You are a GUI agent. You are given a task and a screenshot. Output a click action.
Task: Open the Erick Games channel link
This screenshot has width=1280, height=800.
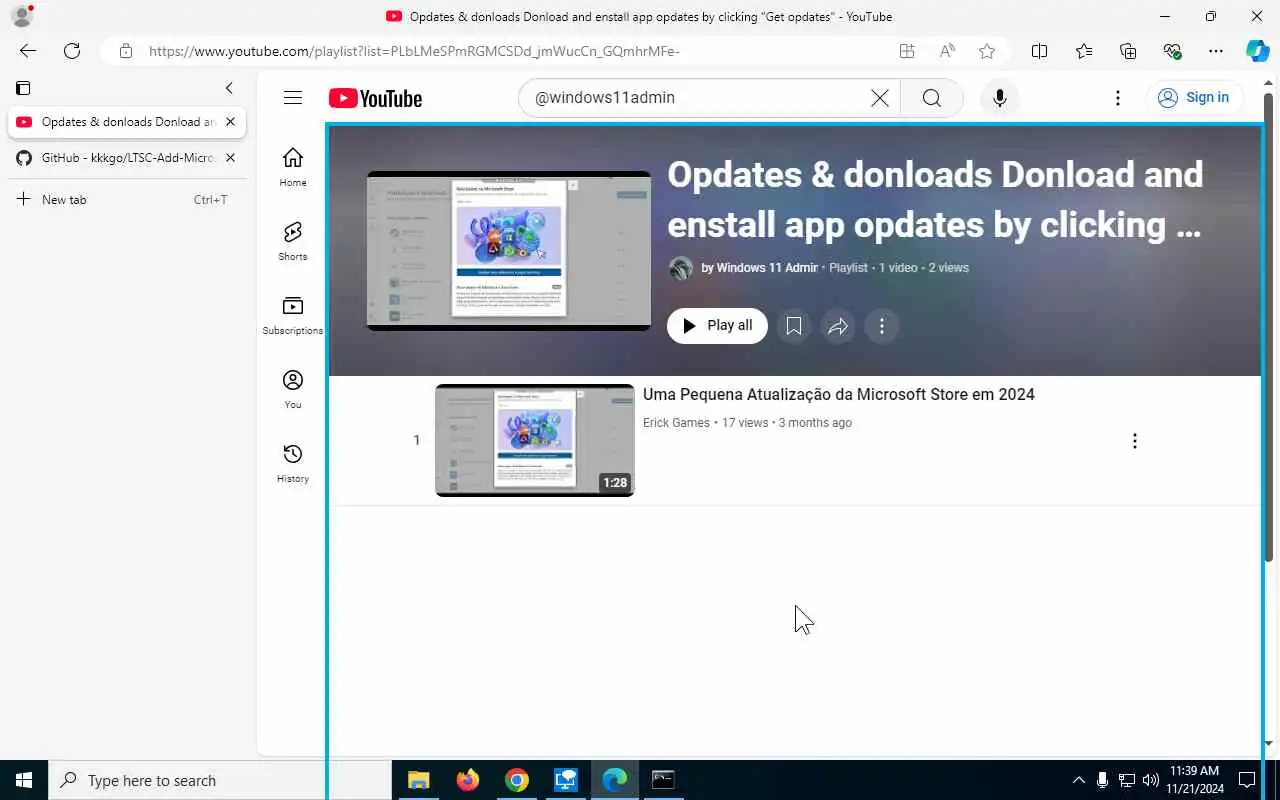point(676,423)
